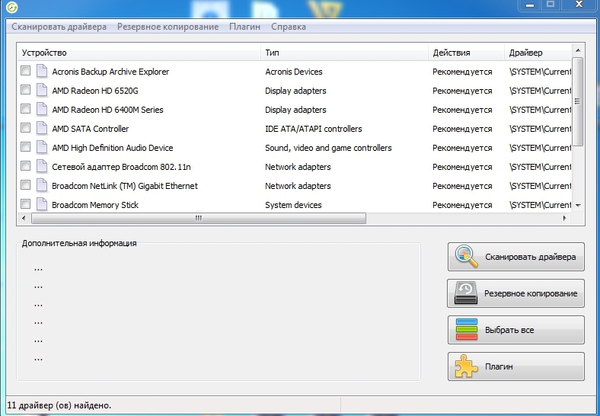
Task: Tick the AMD High Definition Audio Device checkbox
Action: 26,147
